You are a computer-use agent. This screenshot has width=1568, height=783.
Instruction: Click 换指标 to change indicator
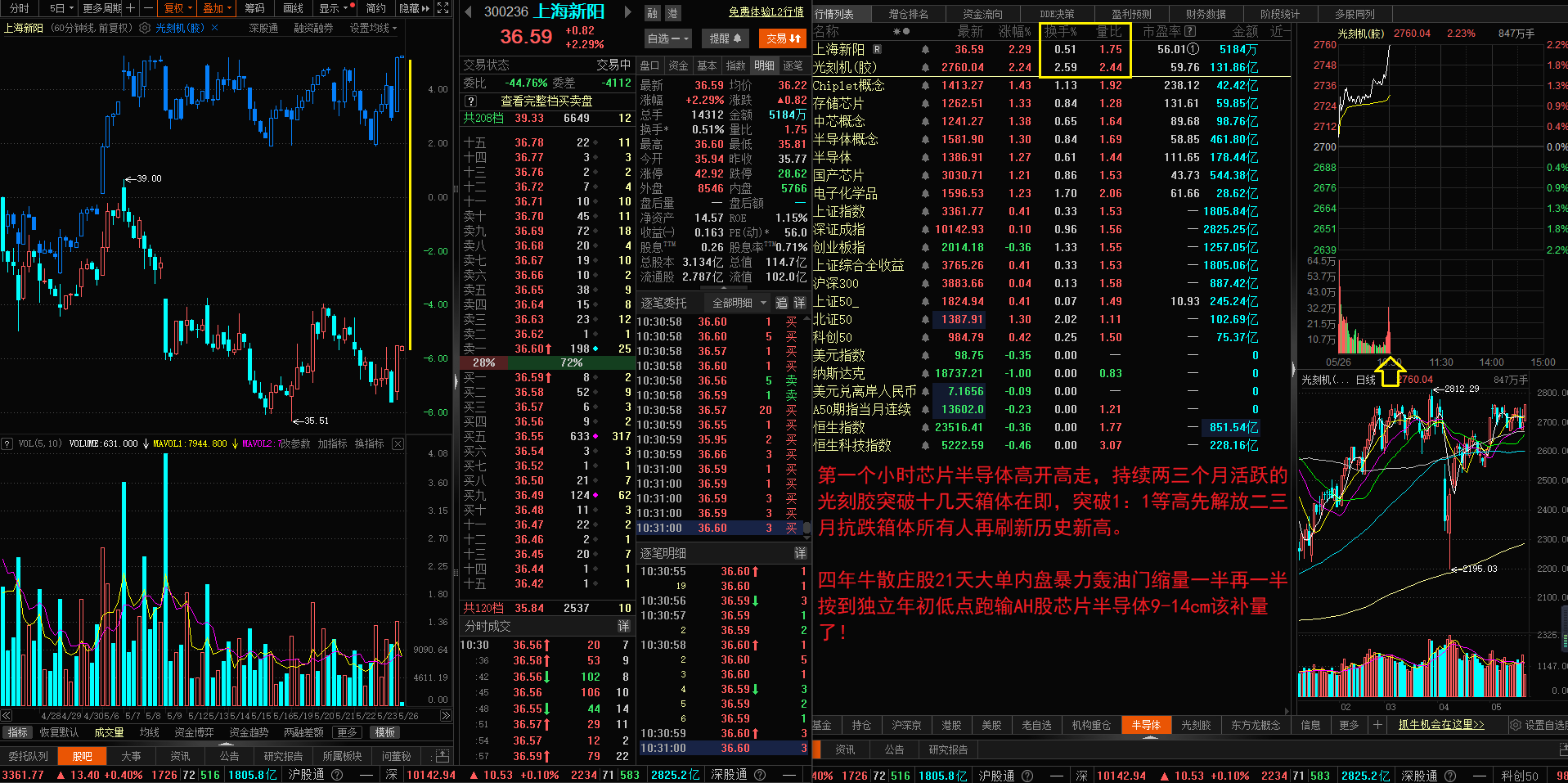click(x=369, y=443)
